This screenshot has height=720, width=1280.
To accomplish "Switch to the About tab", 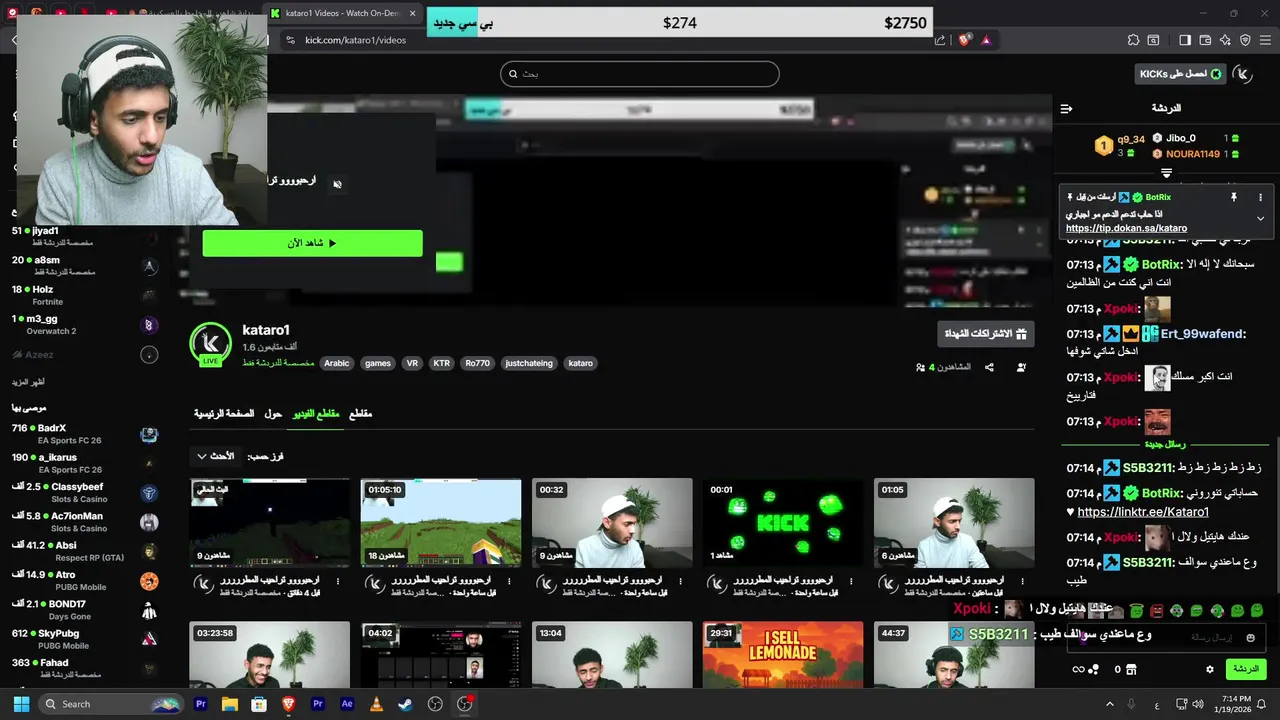I will (273, 413).
